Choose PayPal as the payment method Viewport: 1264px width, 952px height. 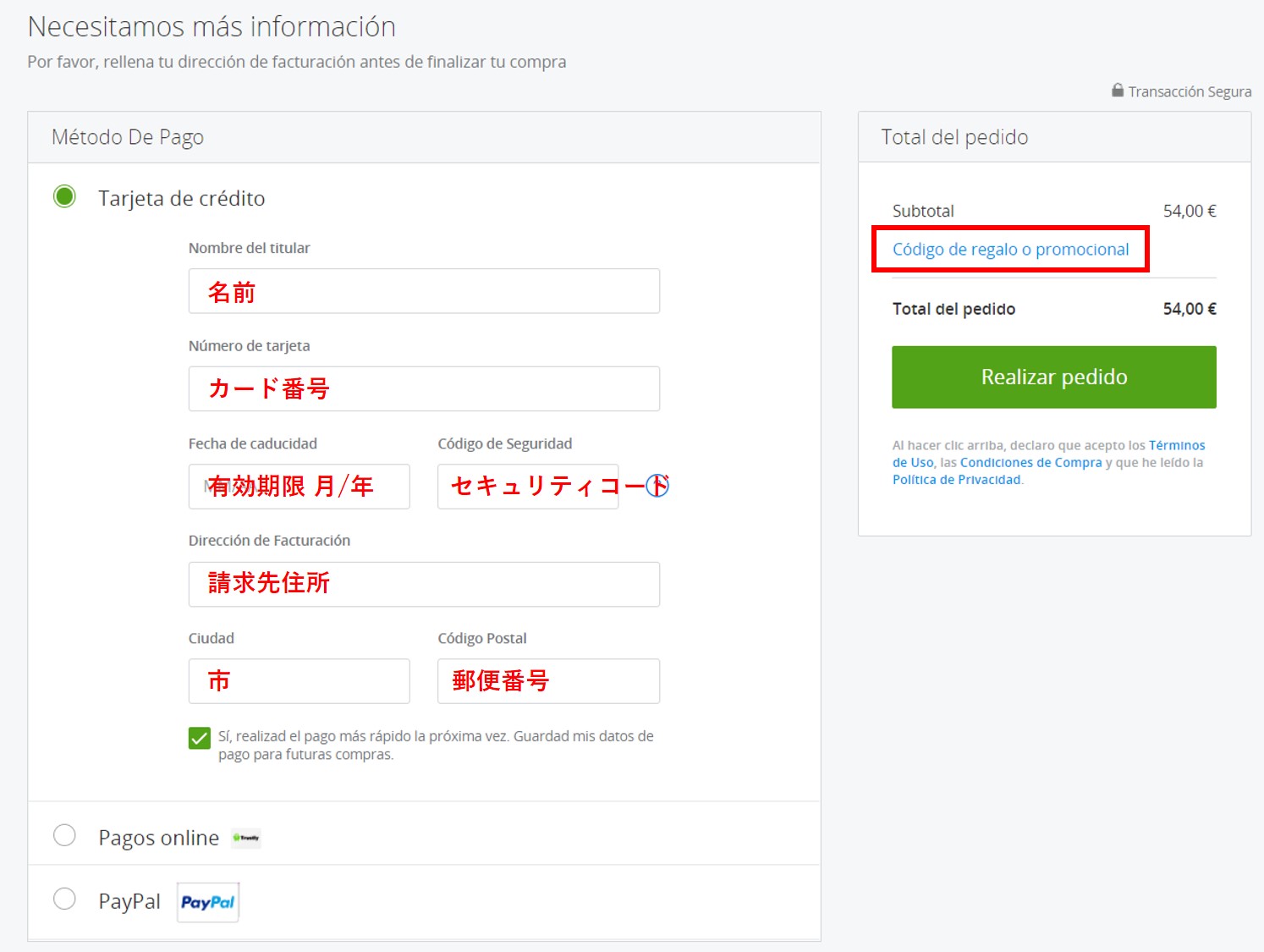point(64,899)
